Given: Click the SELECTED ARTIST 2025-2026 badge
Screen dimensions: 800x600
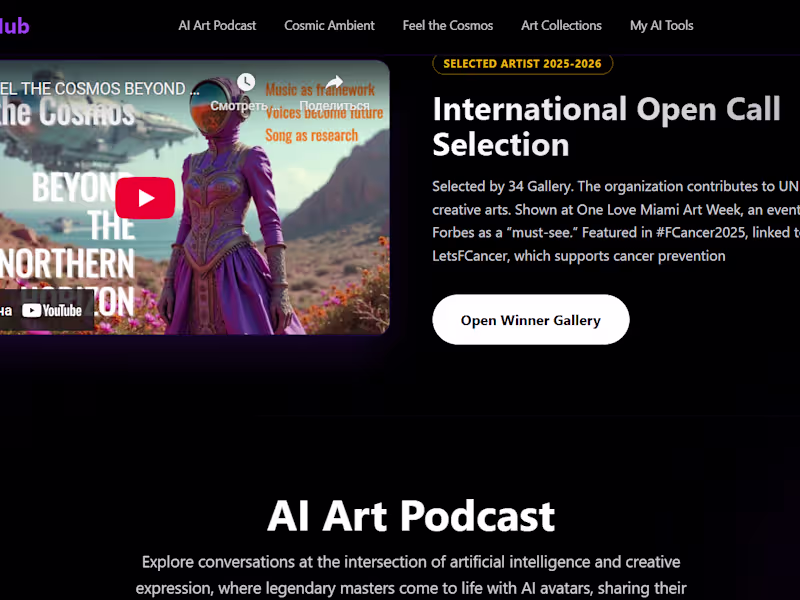Looking at the screenshot, I should point(522,64).
